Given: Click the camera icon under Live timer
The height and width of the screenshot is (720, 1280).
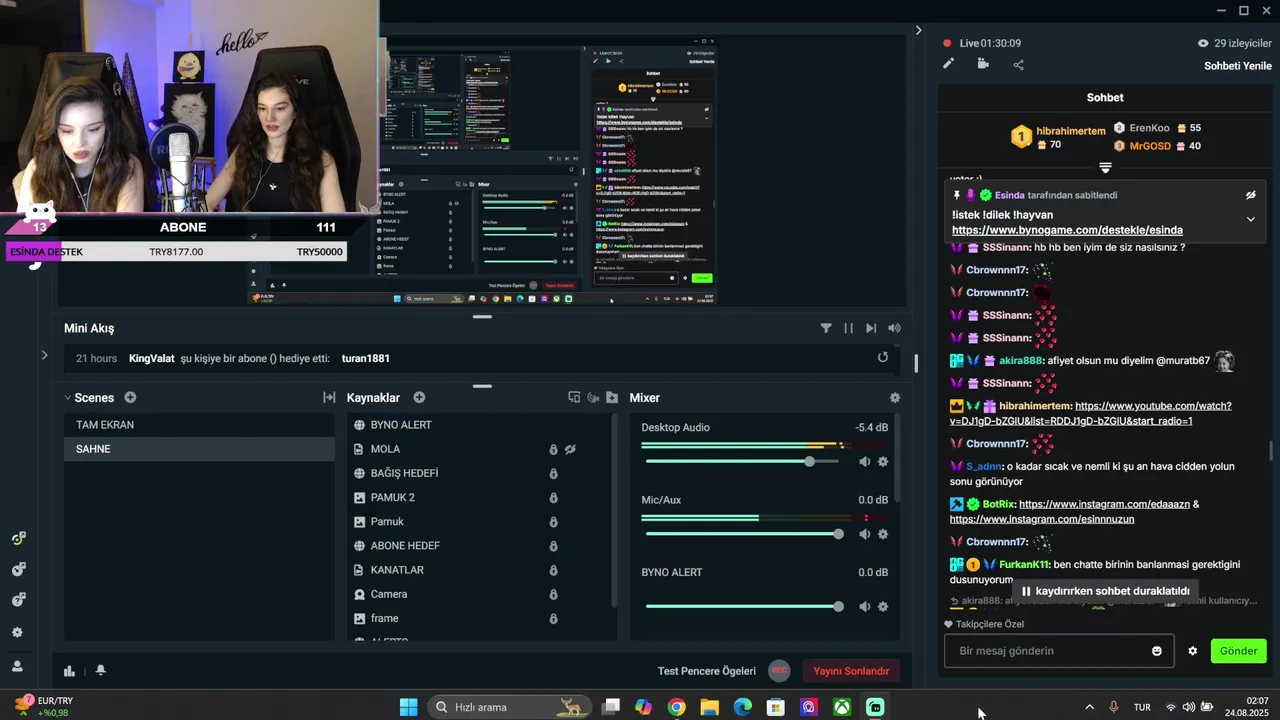Looking at the screenshot, I should coord(983,64).
